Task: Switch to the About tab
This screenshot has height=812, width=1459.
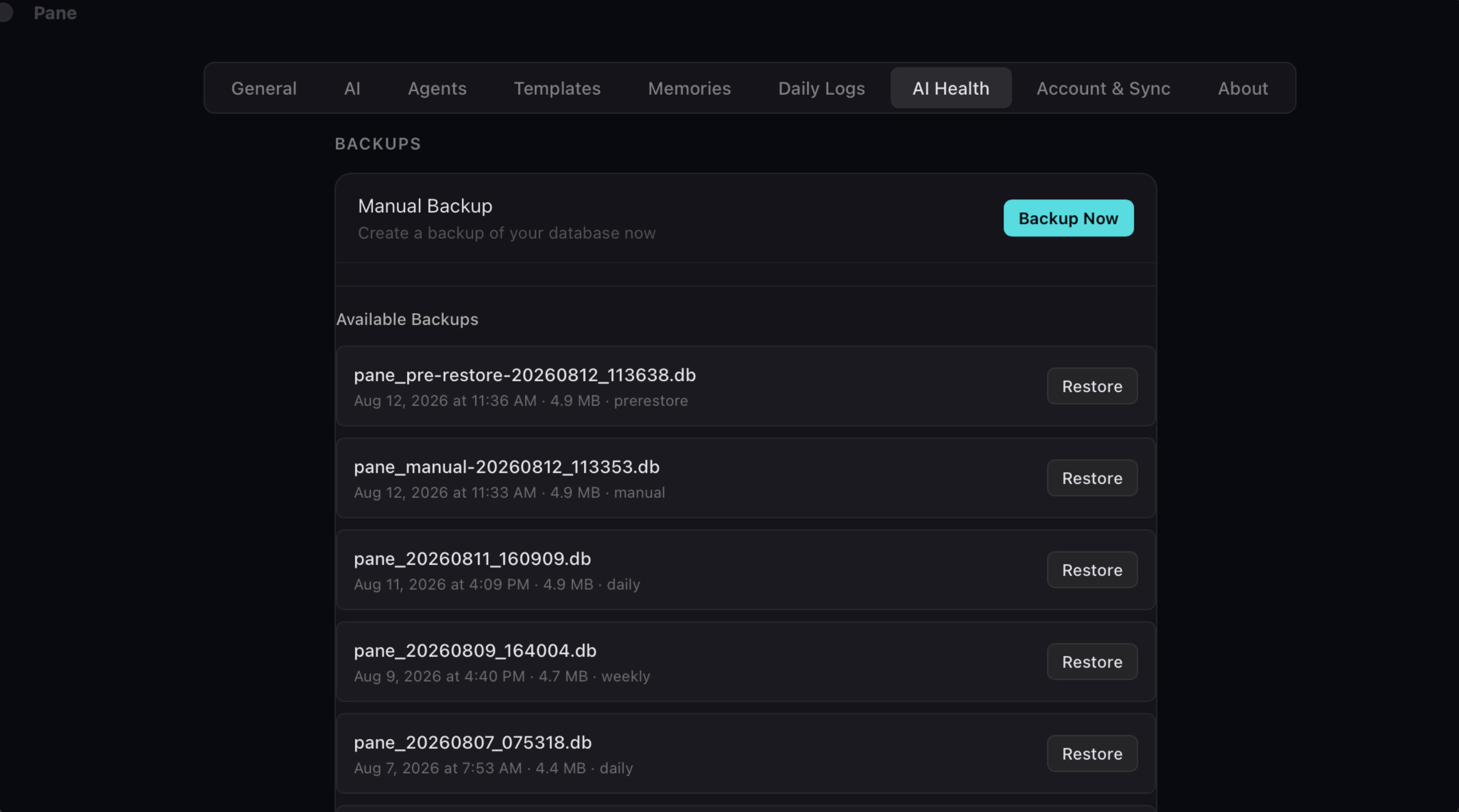Action: coord(1243,88)
